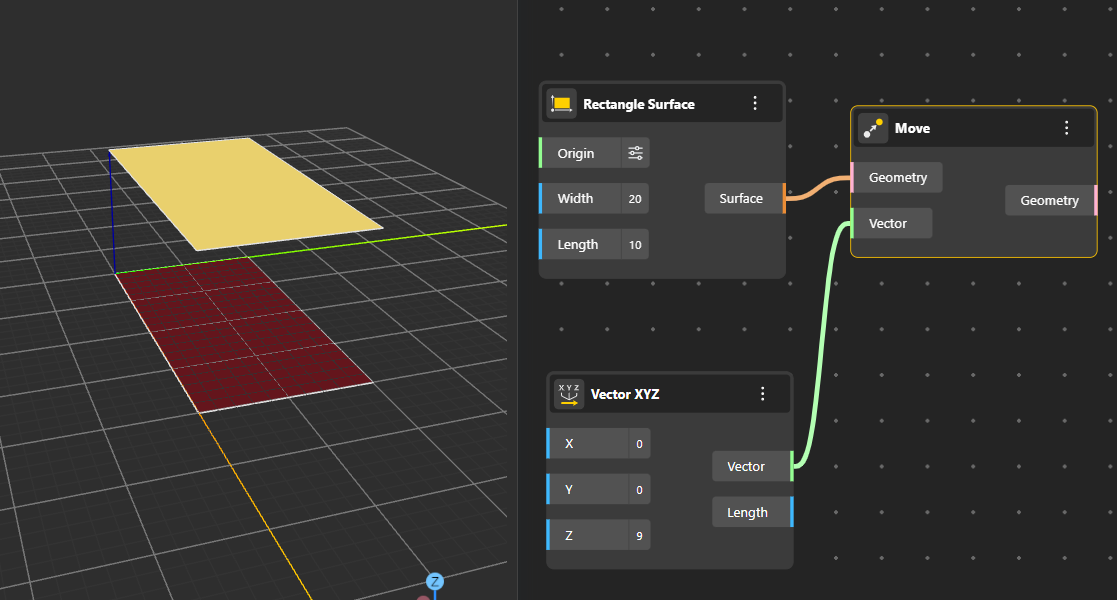1117x600 pixels.
Task: Click the Vector input on Move node
Action: pyautogui.click(x=888, y=223)
